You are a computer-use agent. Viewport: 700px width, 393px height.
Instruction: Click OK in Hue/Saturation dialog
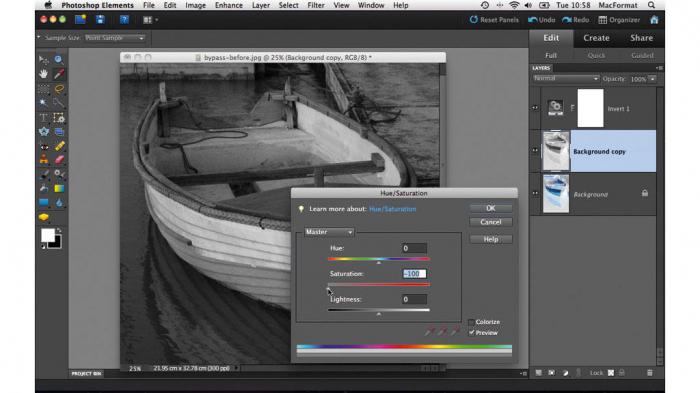[491, 208]
